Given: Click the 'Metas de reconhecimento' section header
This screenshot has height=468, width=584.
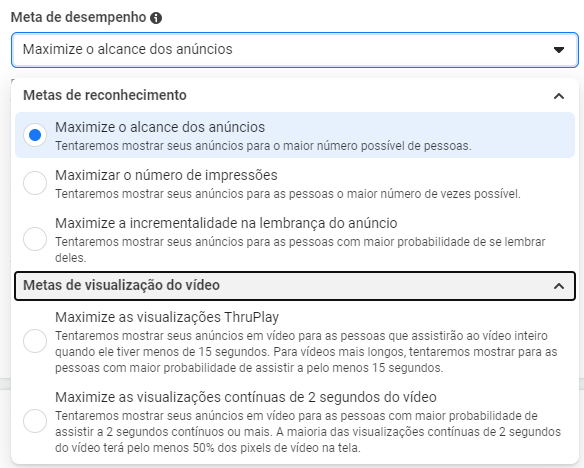Looking at the screenshot, I should tap(295, 96).
